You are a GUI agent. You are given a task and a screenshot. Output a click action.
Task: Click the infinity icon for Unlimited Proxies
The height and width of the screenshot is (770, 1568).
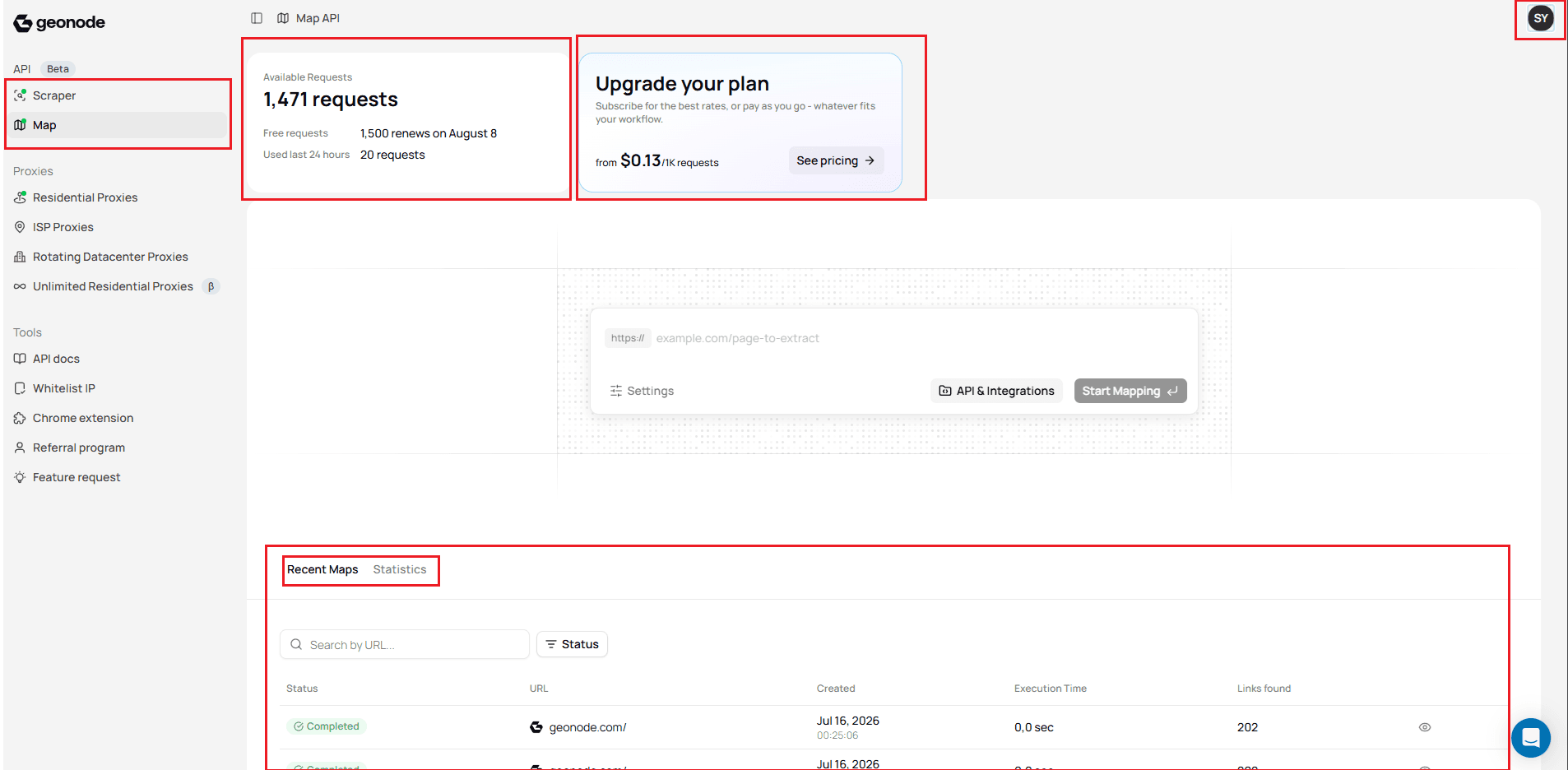click(20, 286)
